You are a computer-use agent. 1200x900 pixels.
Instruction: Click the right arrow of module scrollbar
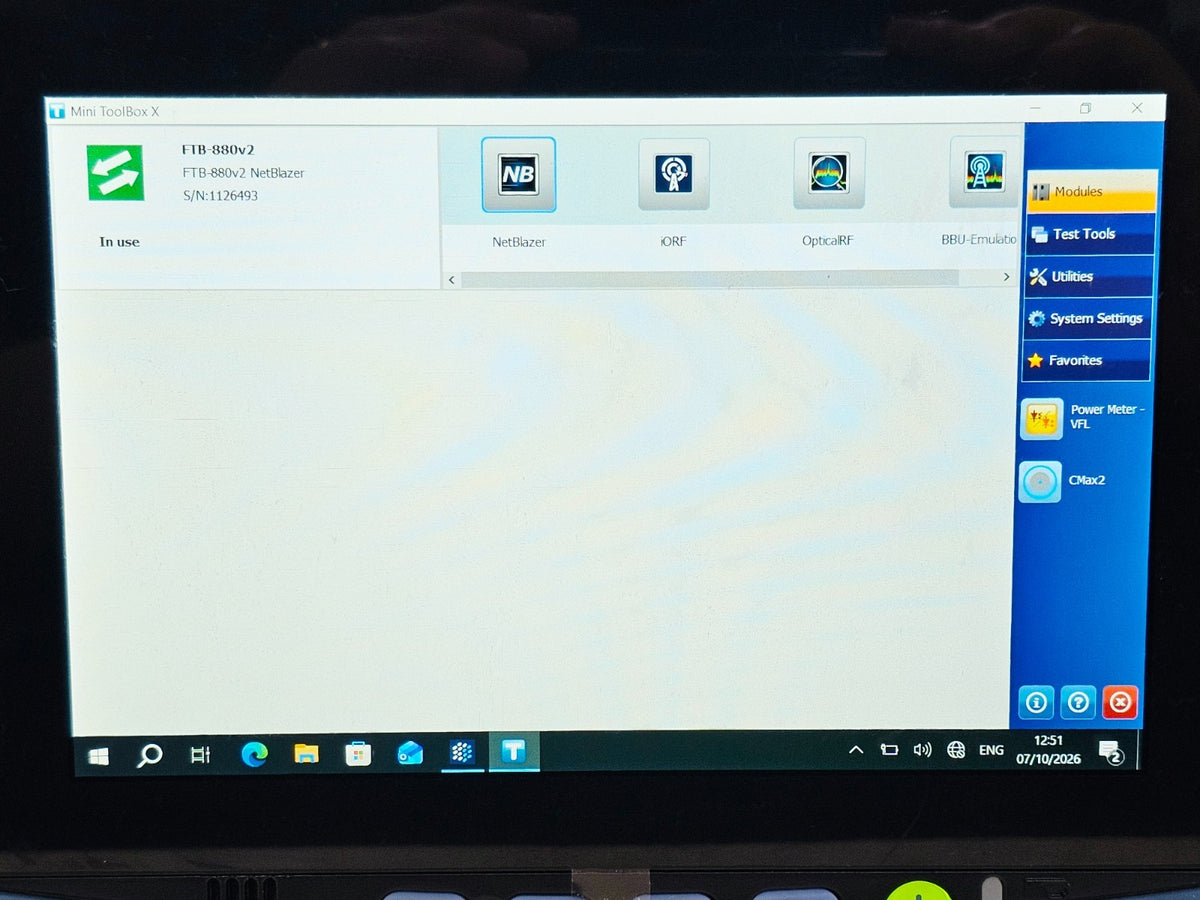[x=1006, y=277]
